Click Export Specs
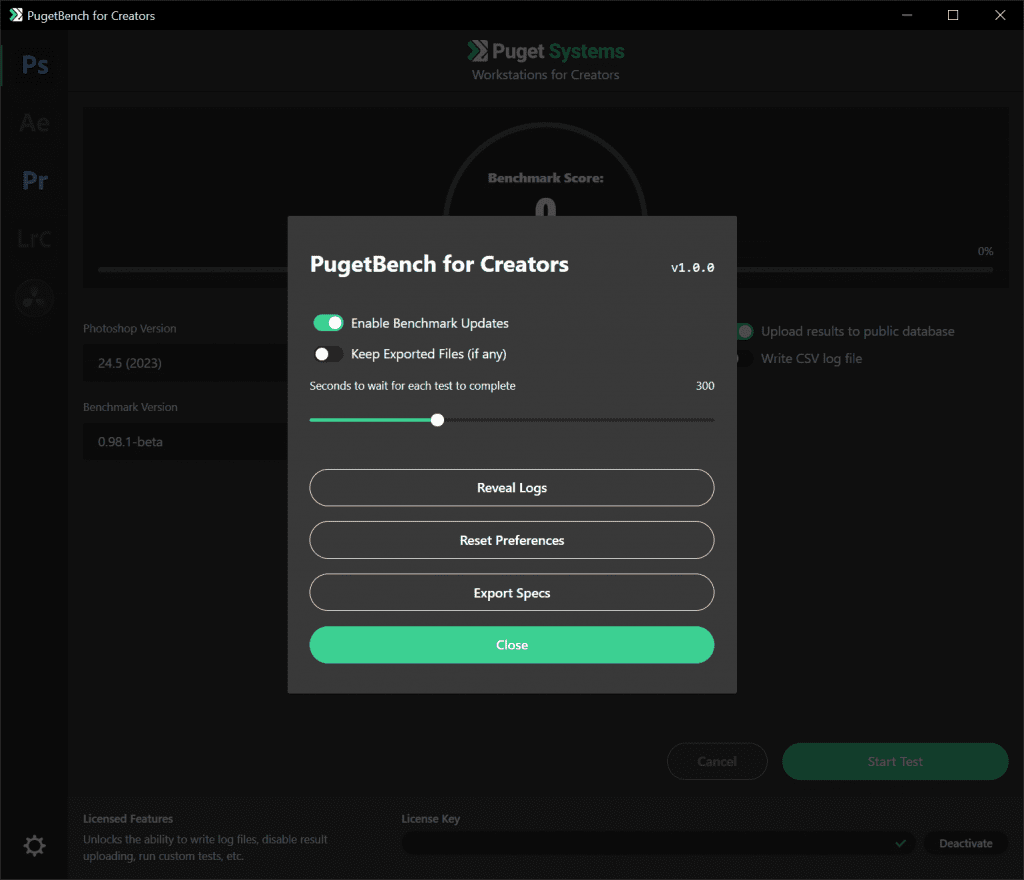The image size is (1024, 880). (511, 592)
